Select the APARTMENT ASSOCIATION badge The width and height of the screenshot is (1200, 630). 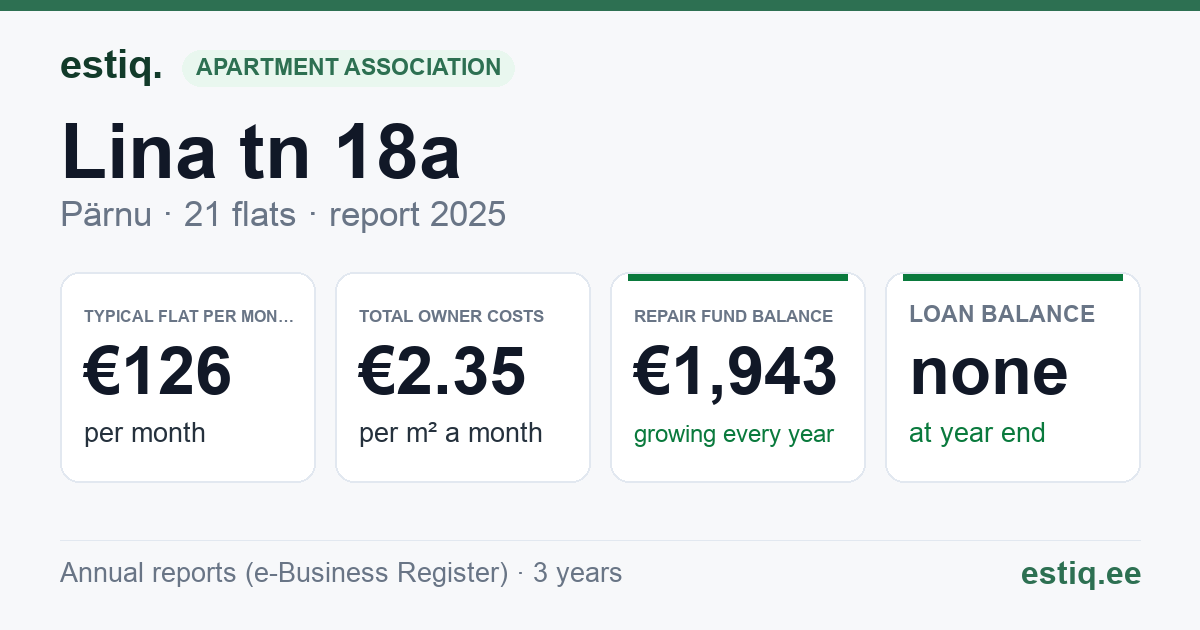[348, 68]
